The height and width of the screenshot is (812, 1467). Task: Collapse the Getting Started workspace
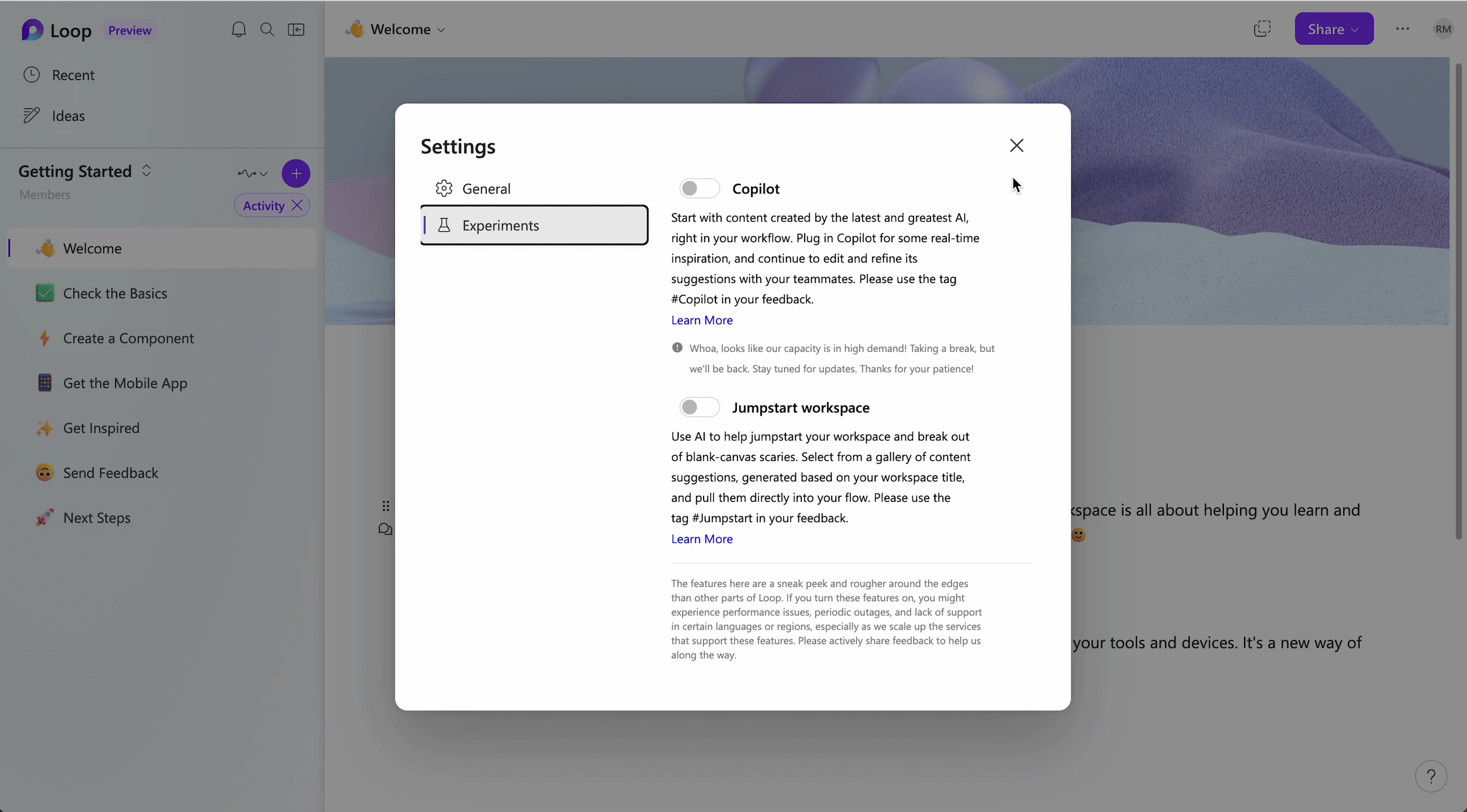point(146,170)
